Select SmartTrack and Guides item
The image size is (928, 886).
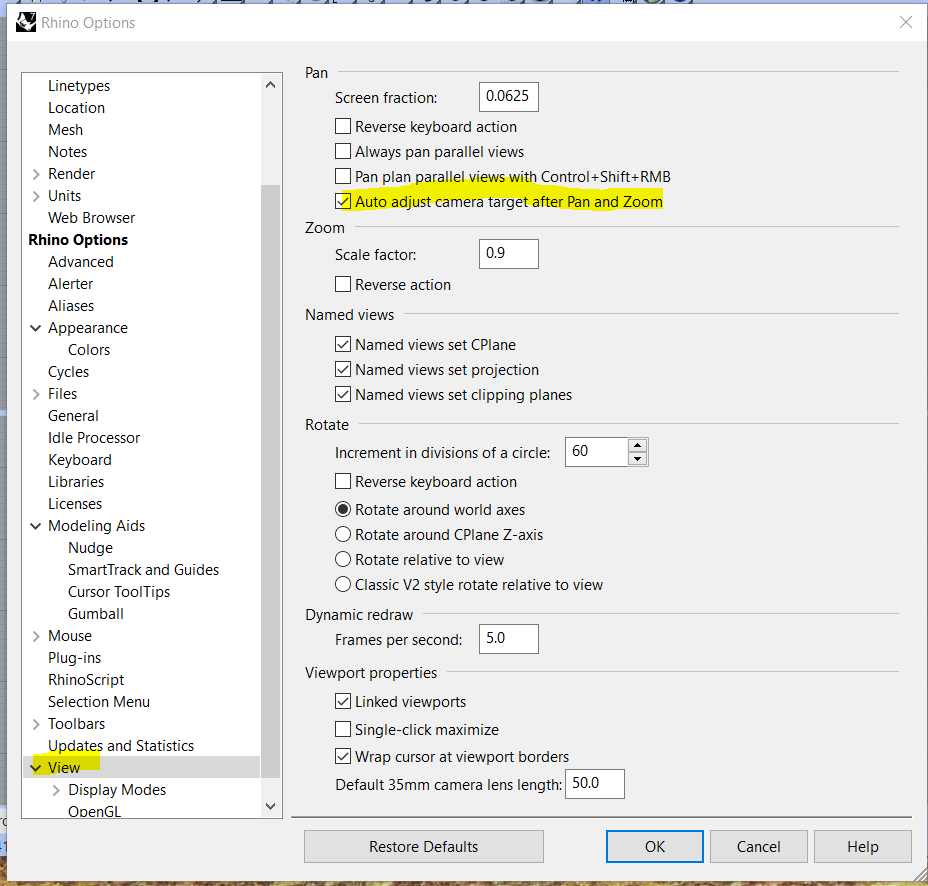(x=143, y=569)
